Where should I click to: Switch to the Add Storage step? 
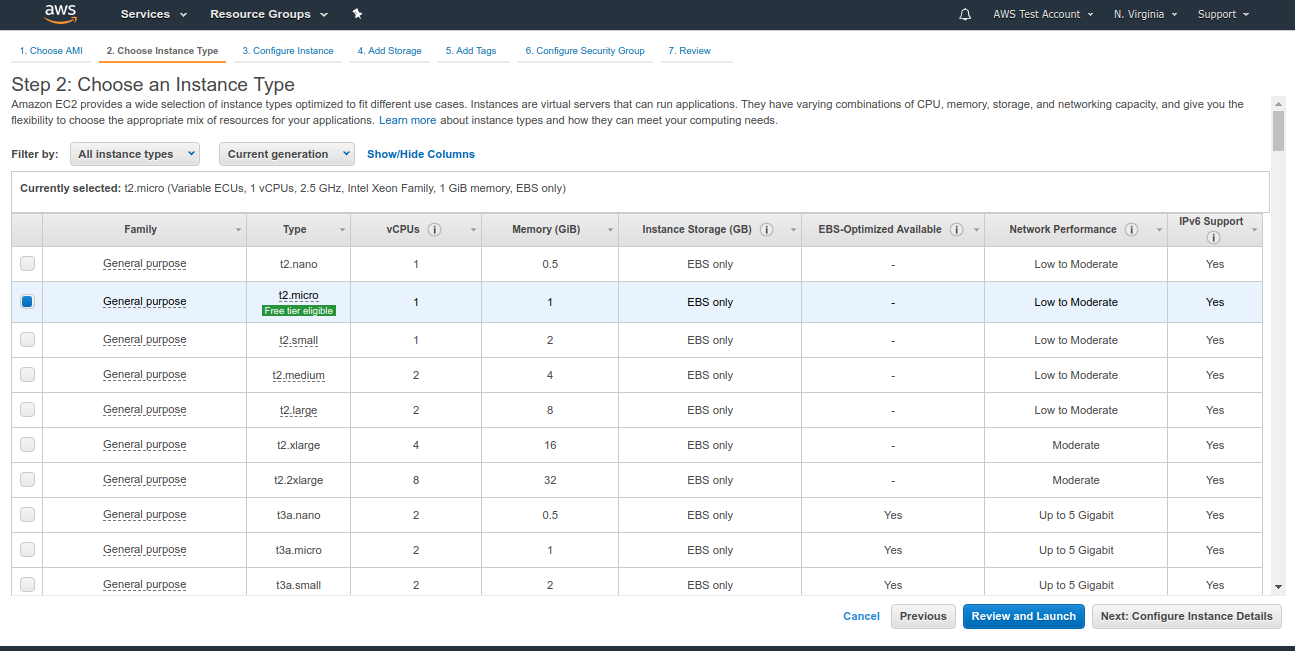click(389, 50)
